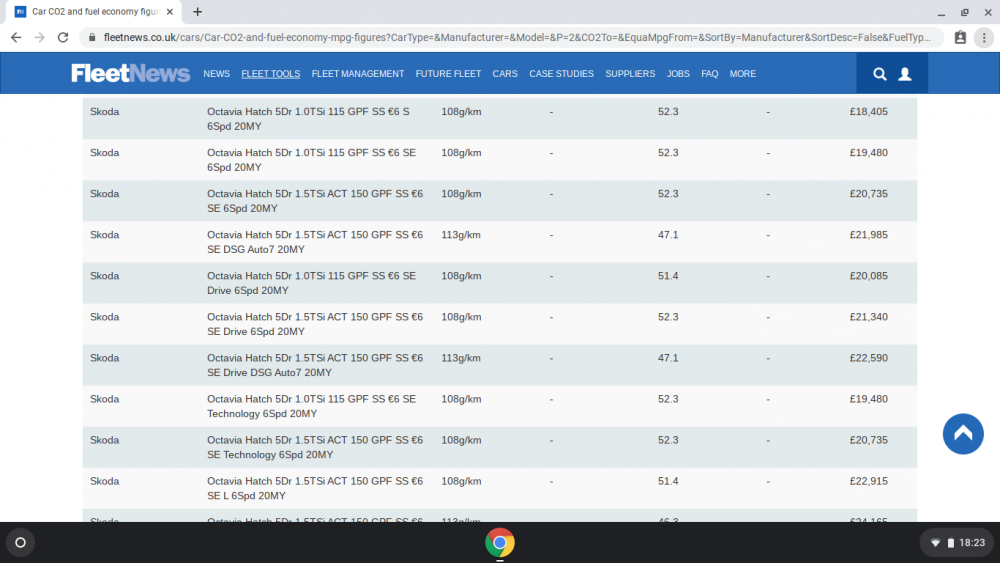Click Octavia 1.0TSi SE Technology 6Spd model

click(311, 406)
